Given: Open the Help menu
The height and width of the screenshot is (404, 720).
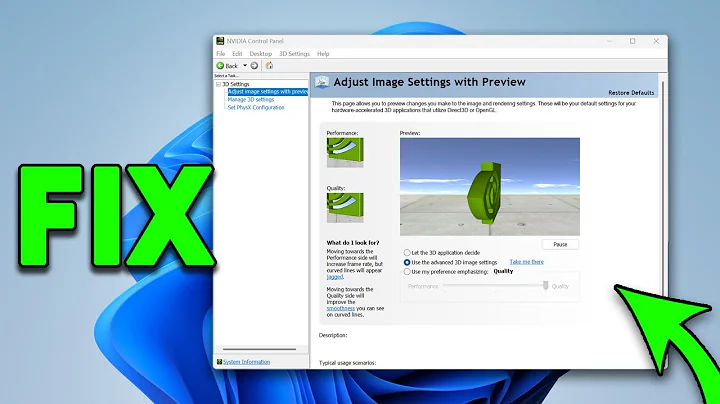Looking at the screenshot, I should (323, 54).
